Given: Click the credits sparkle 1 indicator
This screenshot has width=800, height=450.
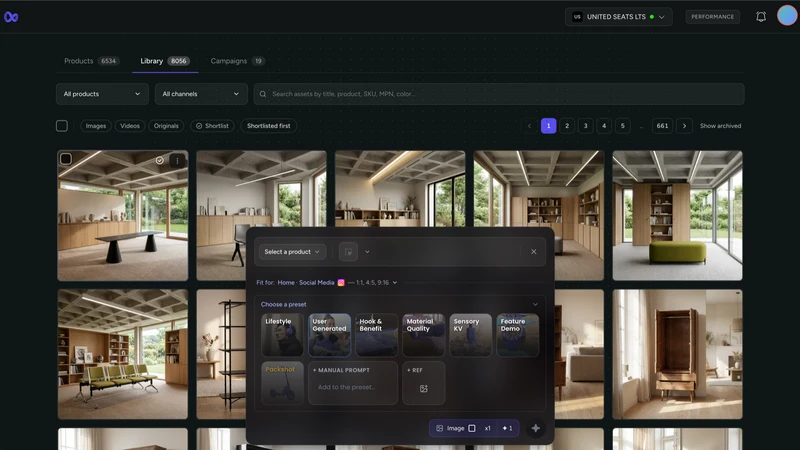Looking at the screenshot, I should click(x=507, y=428).
